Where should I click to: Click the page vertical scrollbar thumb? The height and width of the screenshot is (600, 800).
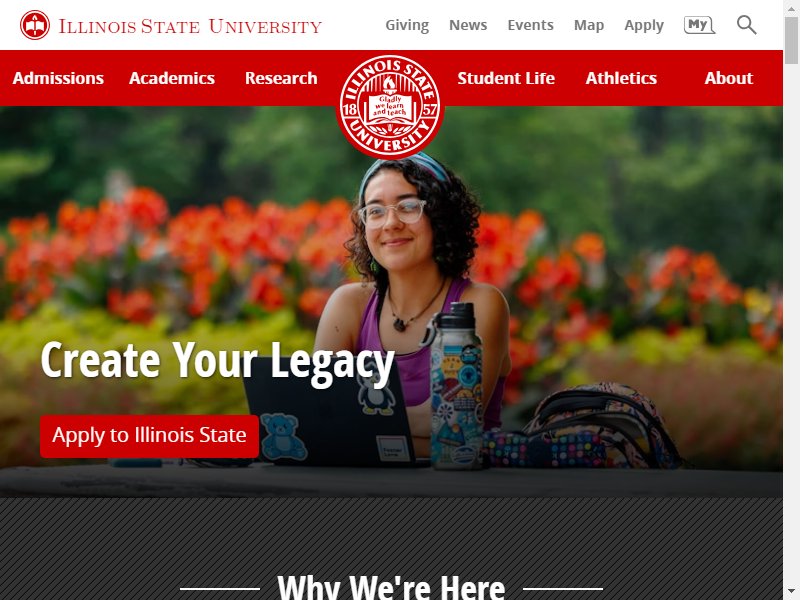791,40
